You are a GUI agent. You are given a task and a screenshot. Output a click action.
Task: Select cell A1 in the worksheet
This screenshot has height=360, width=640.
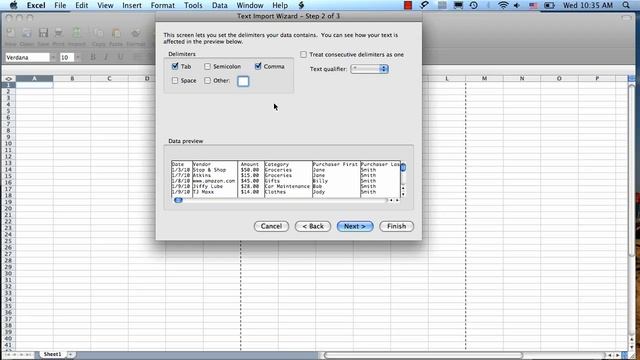(x=34, y=85)
